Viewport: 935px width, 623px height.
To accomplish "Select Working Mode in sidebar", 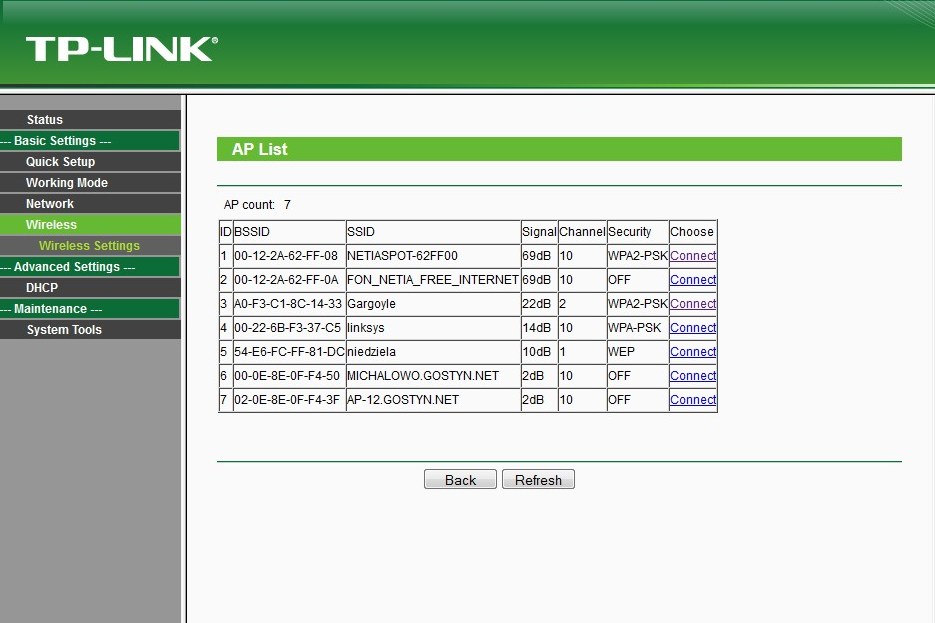I will [x=66, y=183].
